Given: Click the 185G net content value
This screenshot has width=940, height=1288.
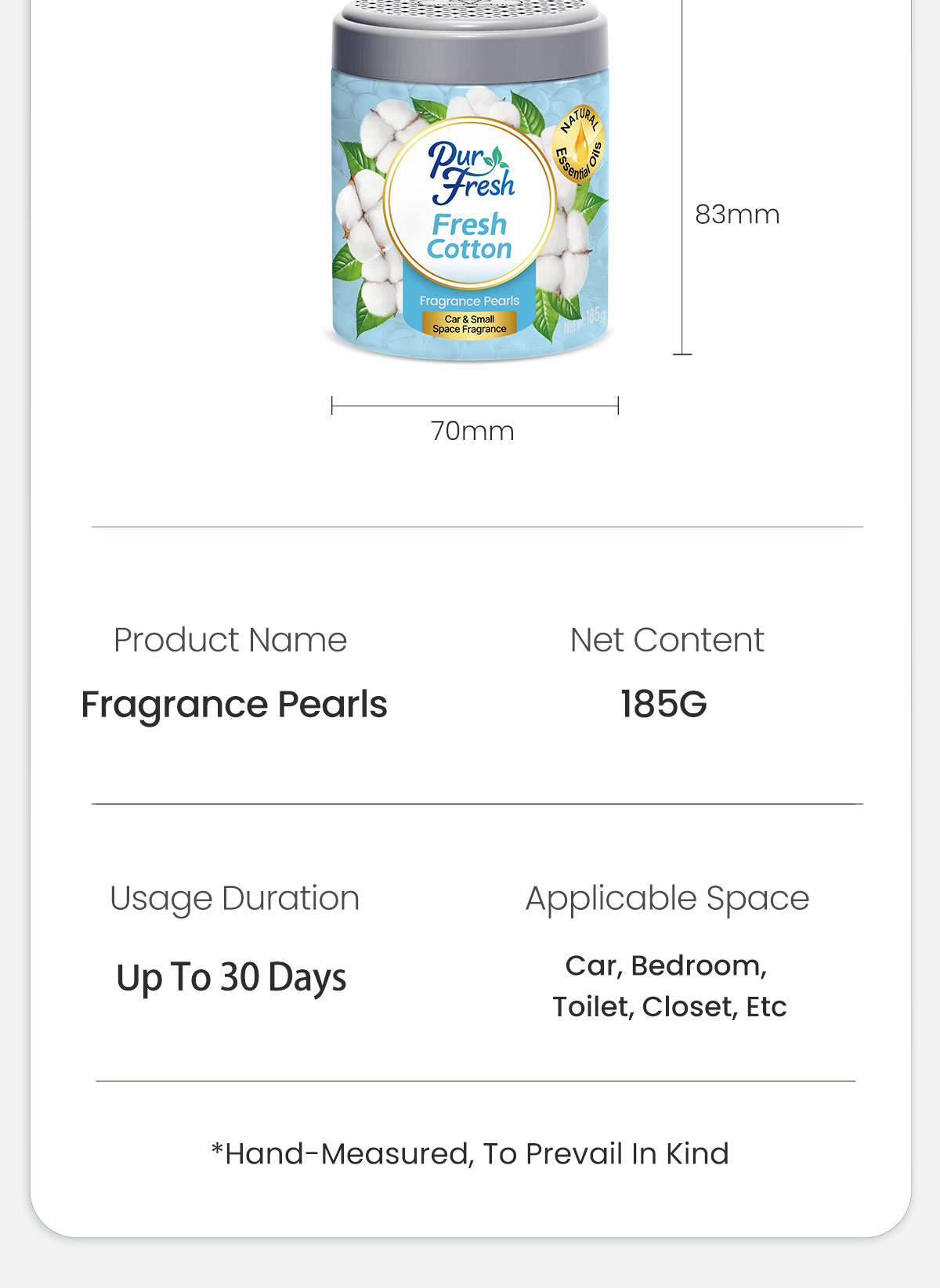Looking at the screenshot, I should [663, 705].
